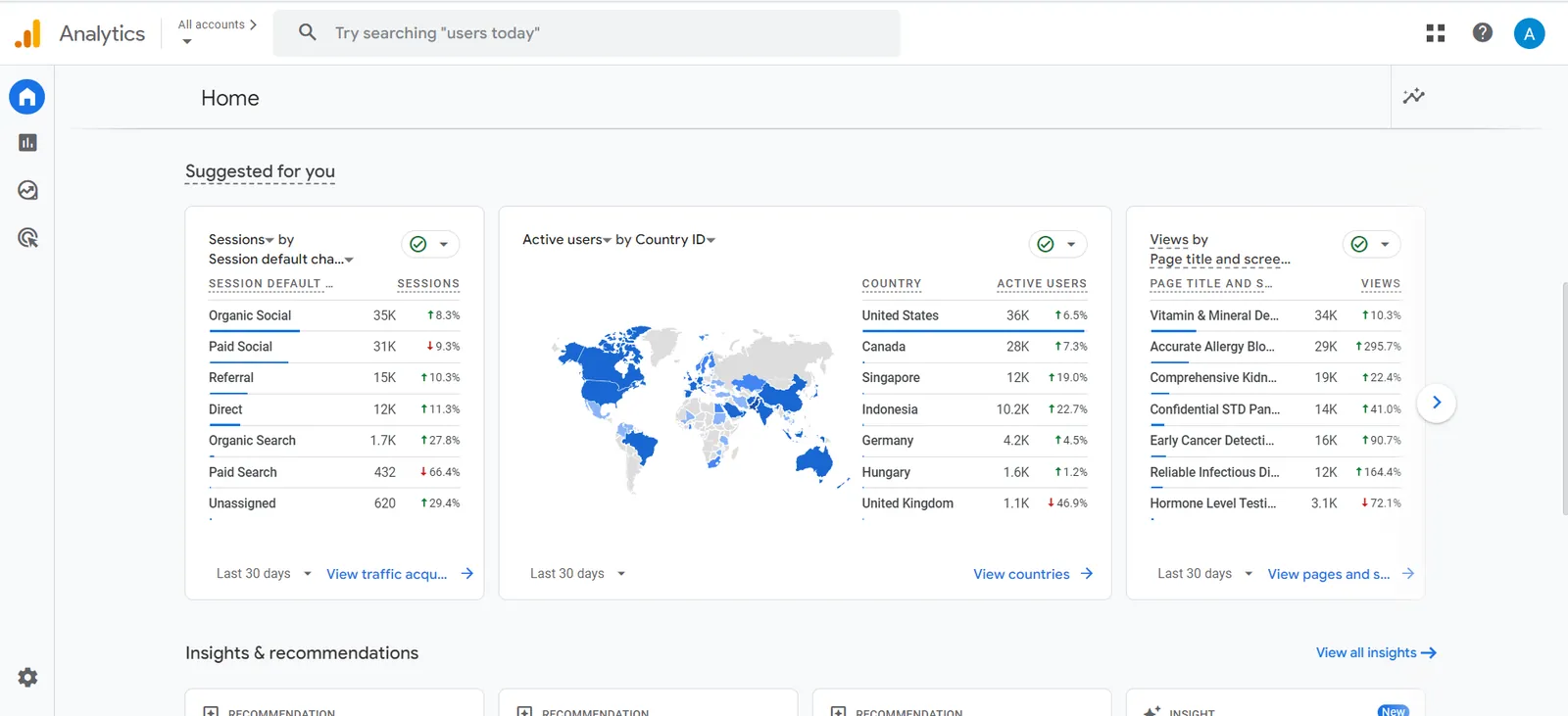
Task: Open View countries link
Action: (x=1033, y=574)
